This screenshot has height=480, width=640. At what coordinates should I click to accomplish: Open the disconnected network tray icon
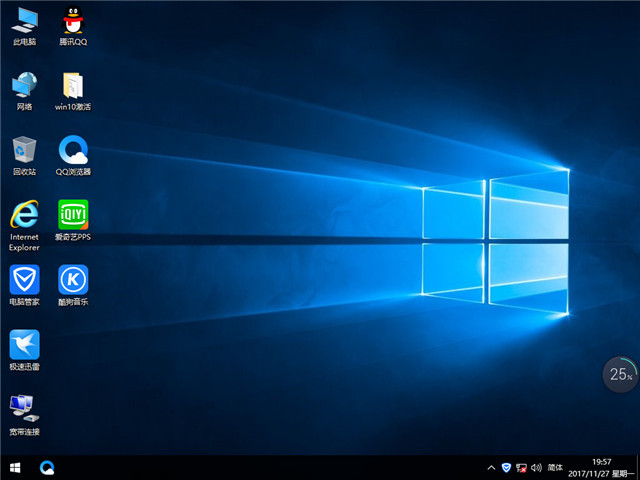pyautogui.click(x=521, y=467)
